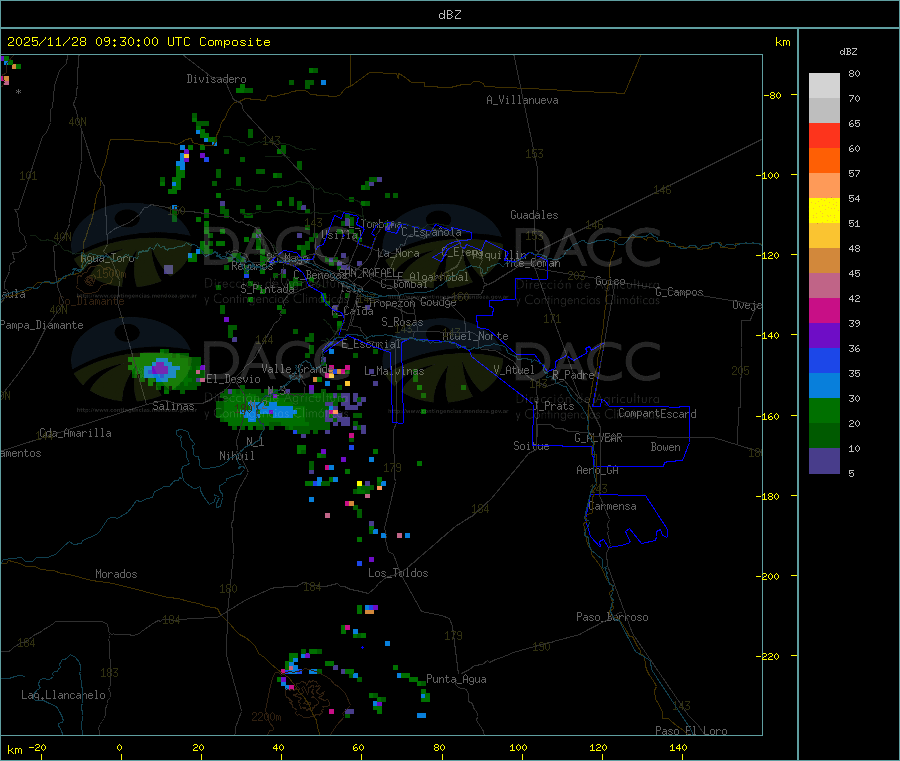Click the 'L_Malvinas' label
The image size is (900, 761).
pos(394,371)
